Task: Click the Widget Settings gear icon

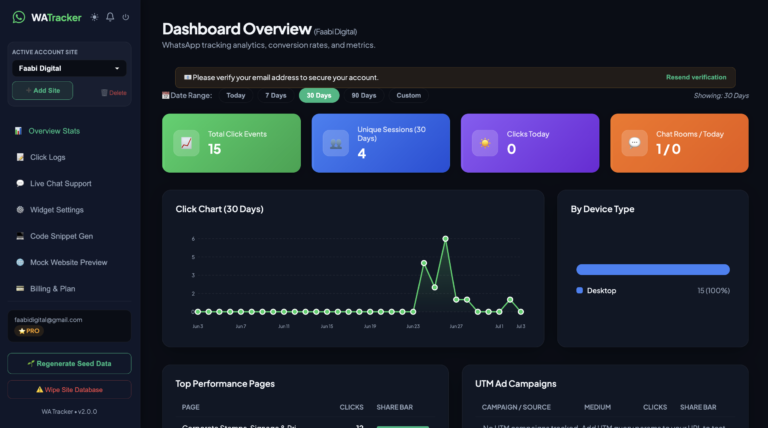Action: pos(20,210)
